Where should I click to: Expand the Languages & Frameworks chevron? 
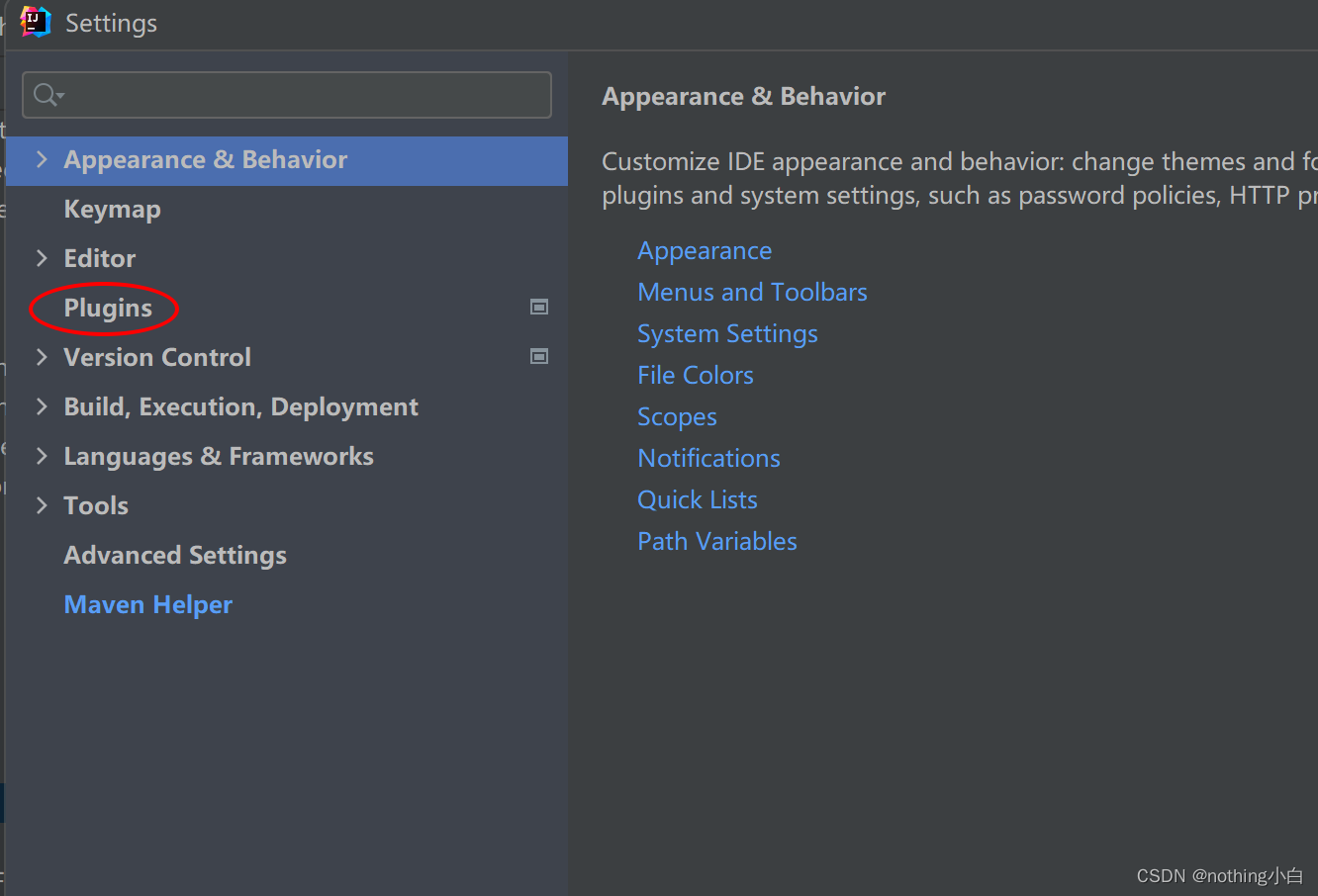click(x=42, y=456)
